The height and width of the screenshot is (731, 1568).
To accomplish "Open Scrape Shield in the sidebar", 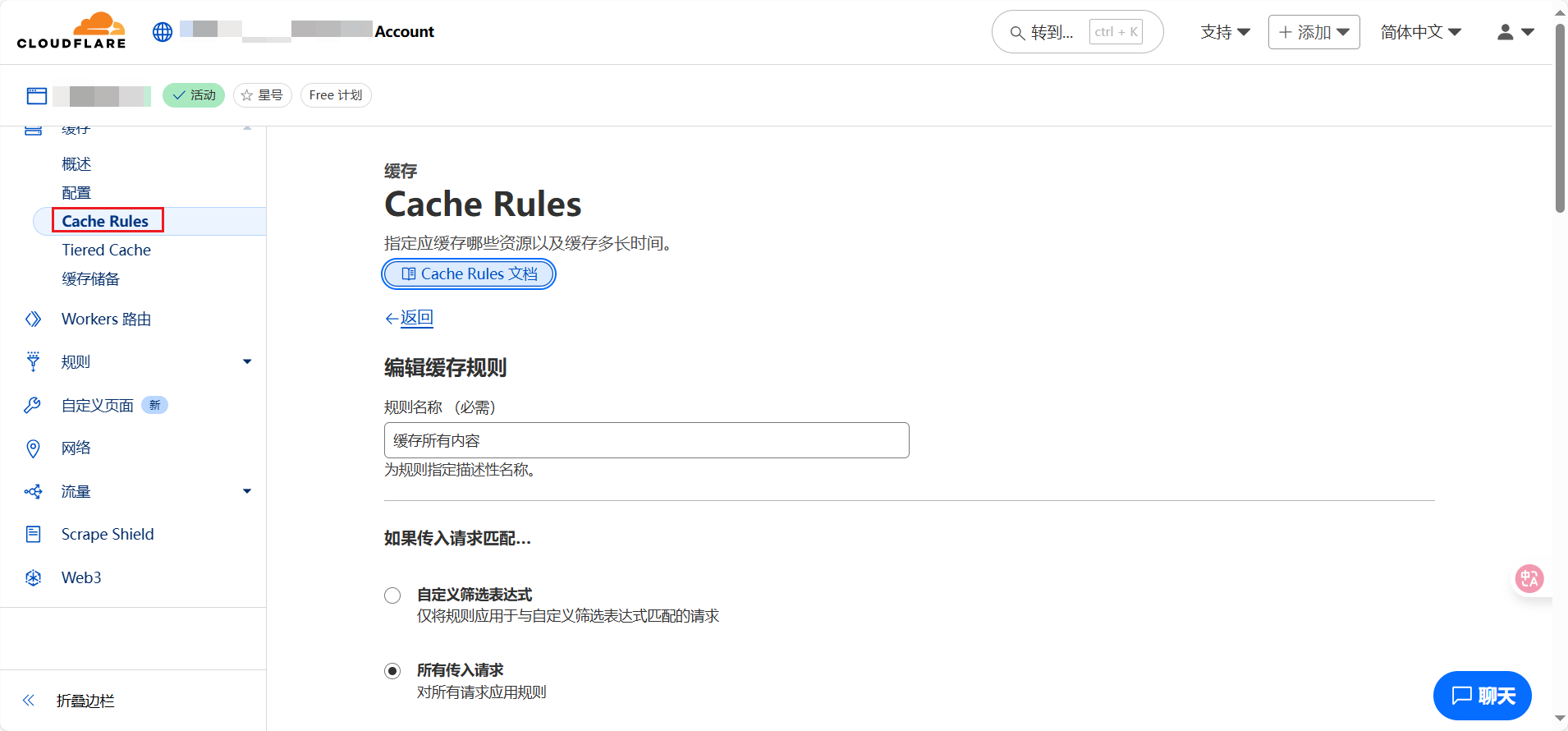I will click(108, 534).
